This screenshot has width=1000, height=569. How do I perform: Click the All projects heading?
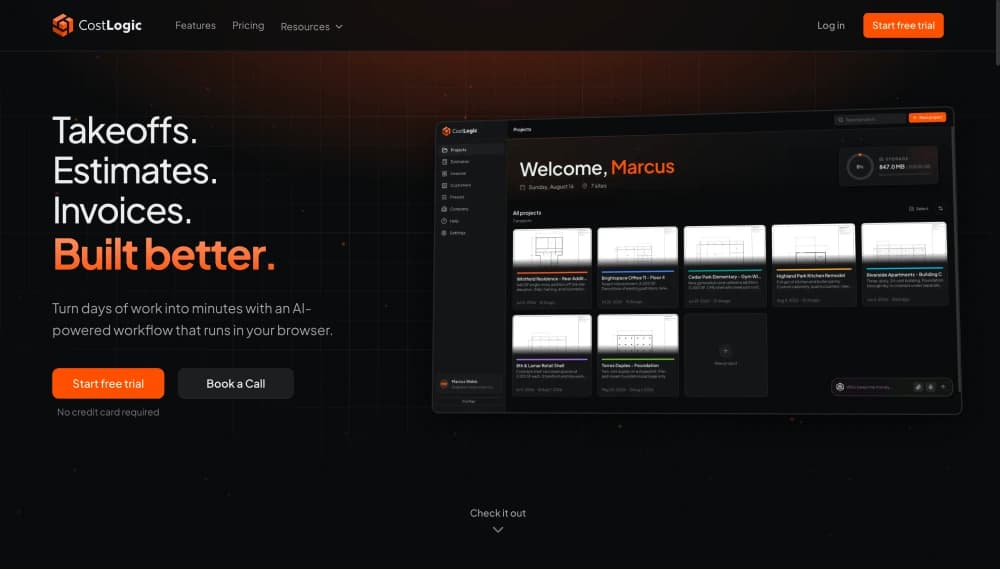pos(527,213)
